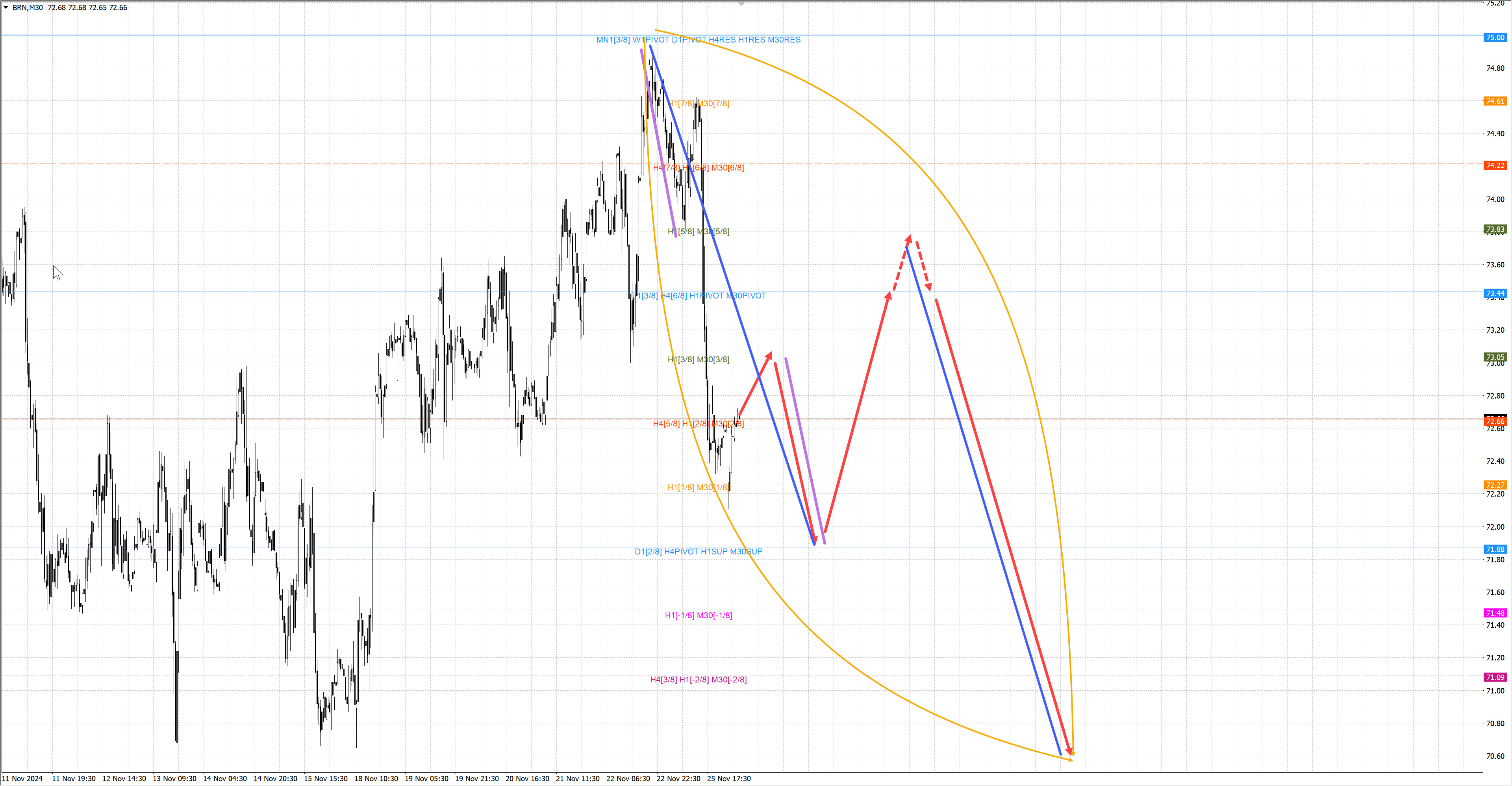Open the dropdown arrow beside BRN,M30
This screenshot has height=786, width=1512.
[6, 7]
